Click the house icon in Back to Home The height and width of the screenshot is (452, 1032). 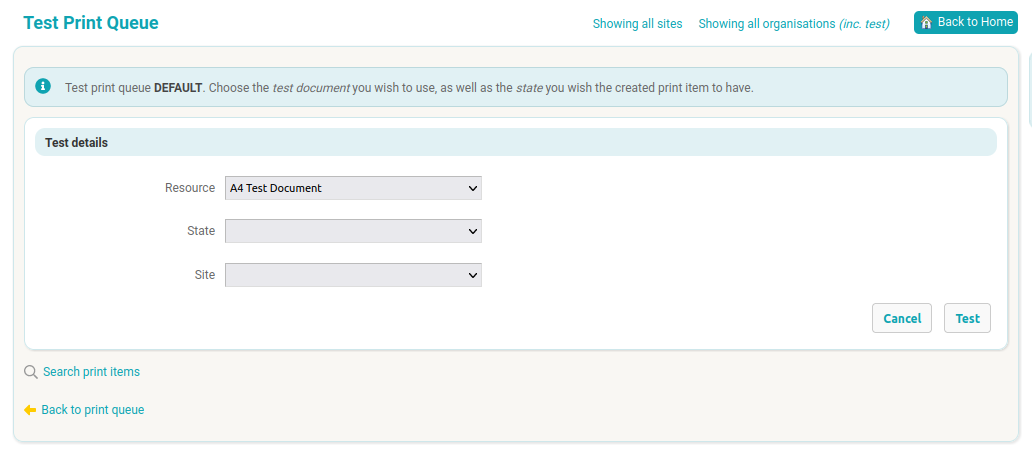[x=926, y=22]
